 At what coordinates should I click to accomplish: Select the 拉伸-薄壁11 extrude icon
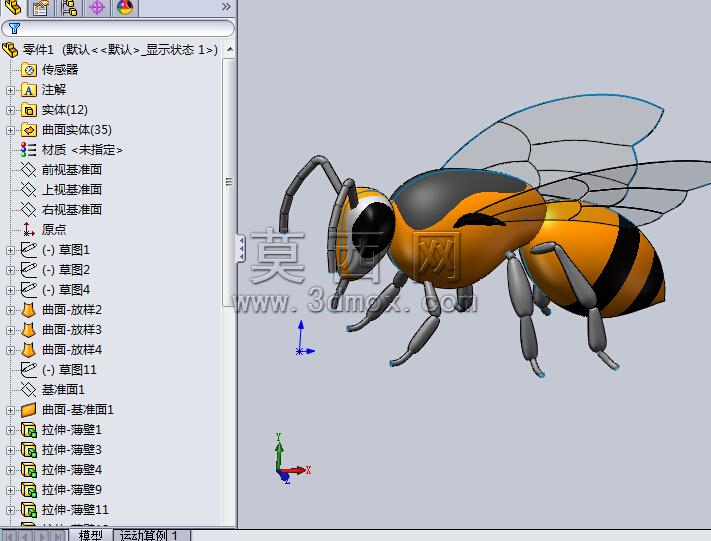(29, 510)
